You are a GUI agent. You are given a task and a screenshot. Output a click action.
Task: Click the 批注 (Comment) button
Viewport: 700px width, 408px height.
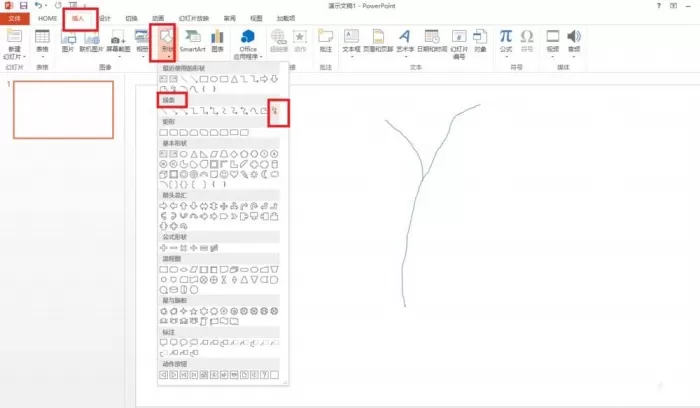coord(325,42)
